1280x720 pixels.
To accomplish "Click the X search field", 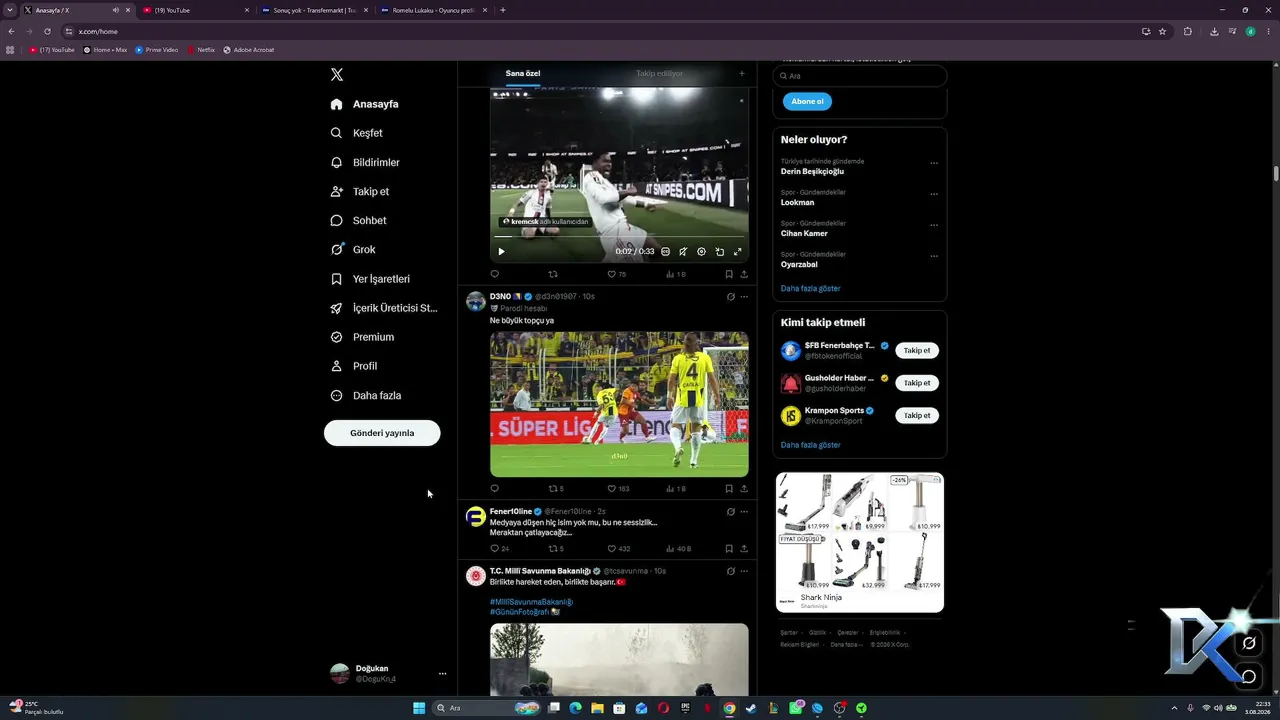I will 860,76.
